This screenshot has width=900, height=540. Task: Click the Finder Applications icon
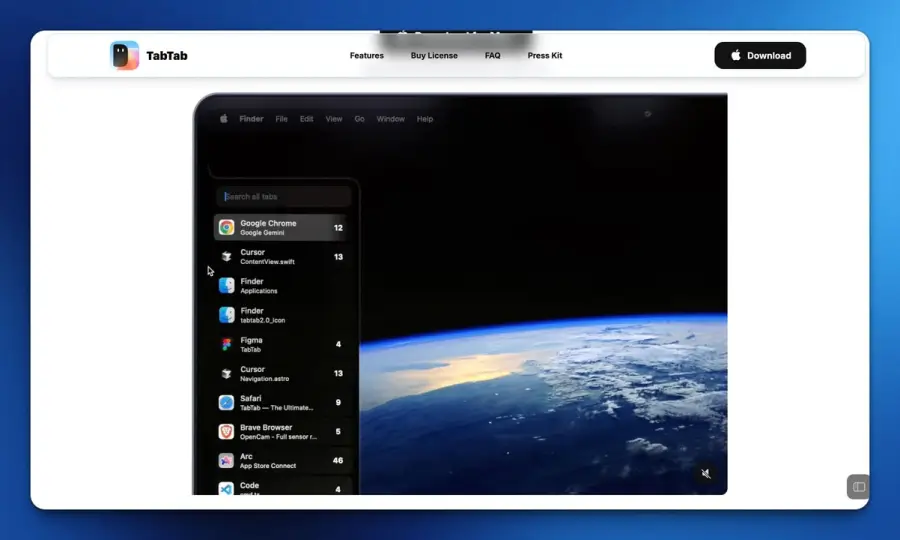[227, 285]
